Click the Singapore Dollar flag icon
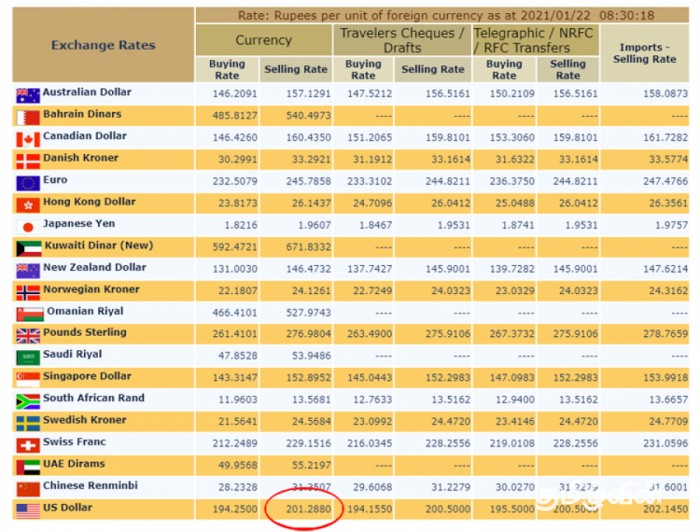The width and height of the screenshot is (700, 532). point(27,379)
